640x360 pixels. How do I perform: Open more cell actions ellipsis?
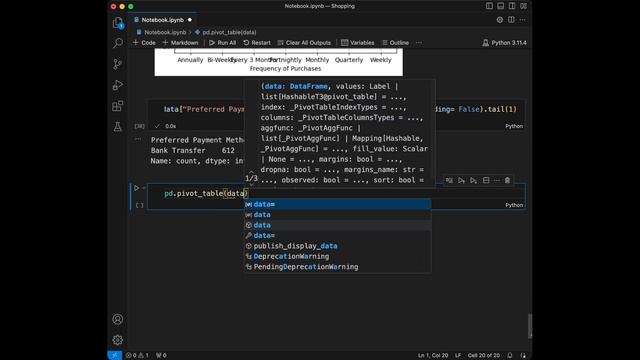[x=497, y=180]
